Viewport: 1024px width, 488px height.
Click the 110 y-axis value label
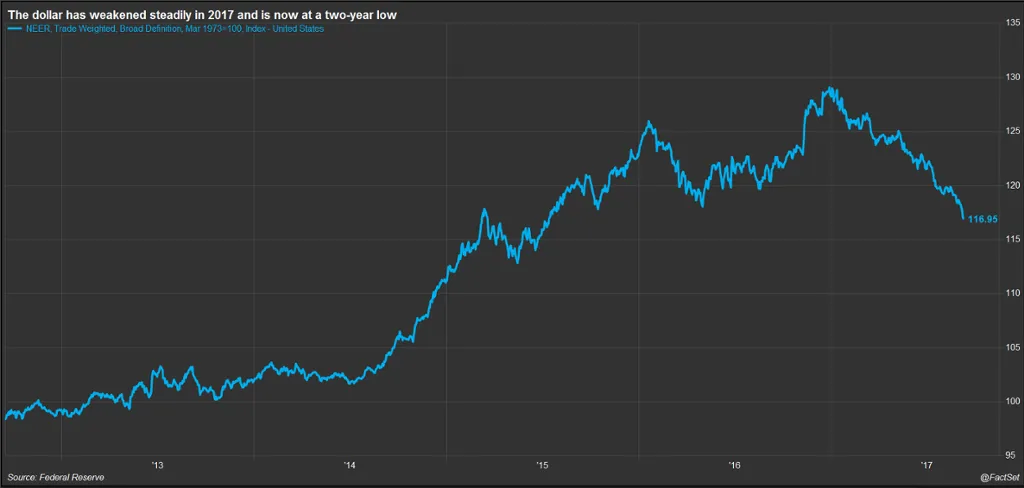pos(1012,293)
